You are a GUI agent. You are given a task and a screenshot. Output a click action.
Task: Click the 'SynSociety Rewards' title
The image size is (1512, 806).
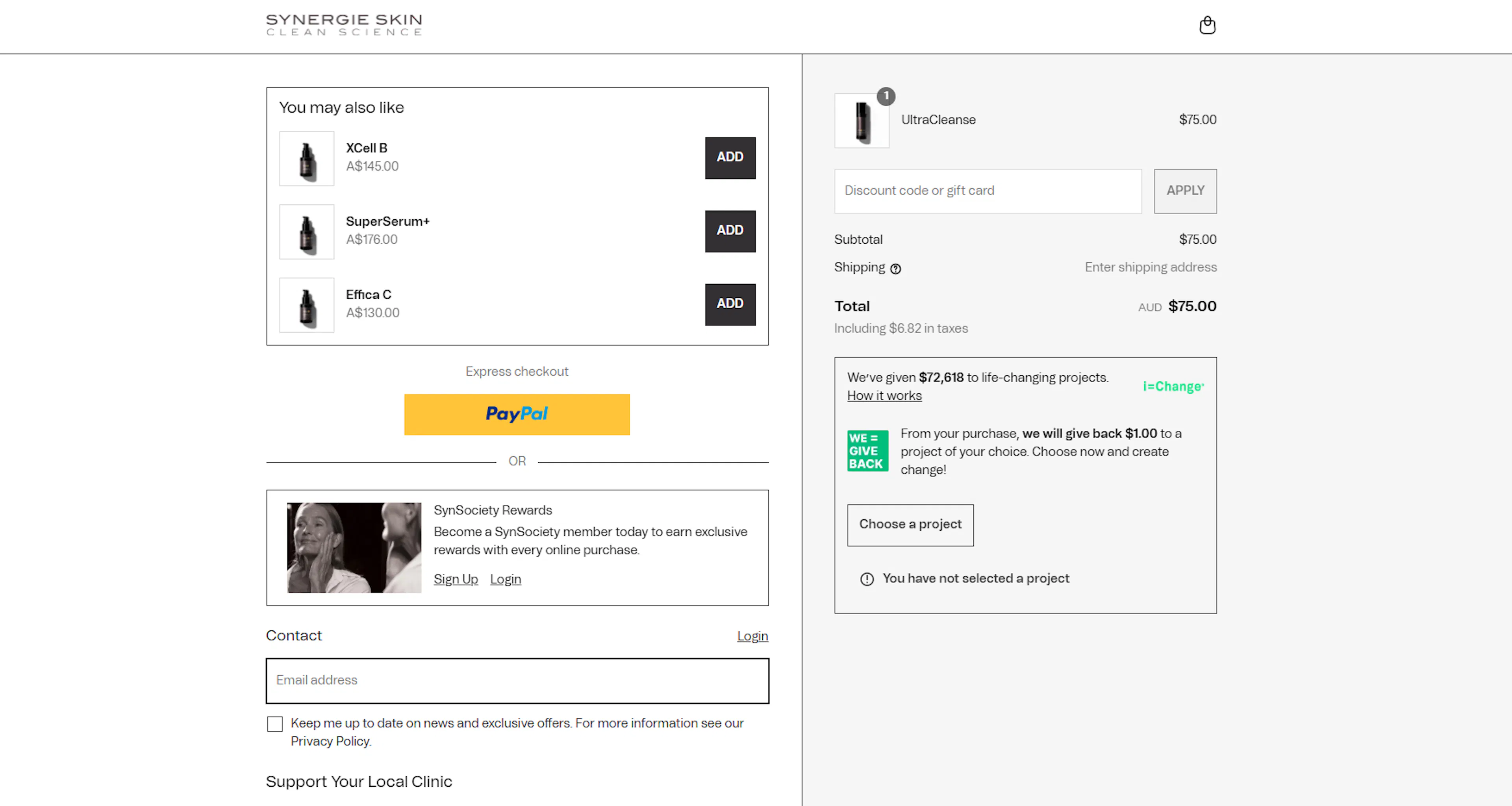point(493,511)
